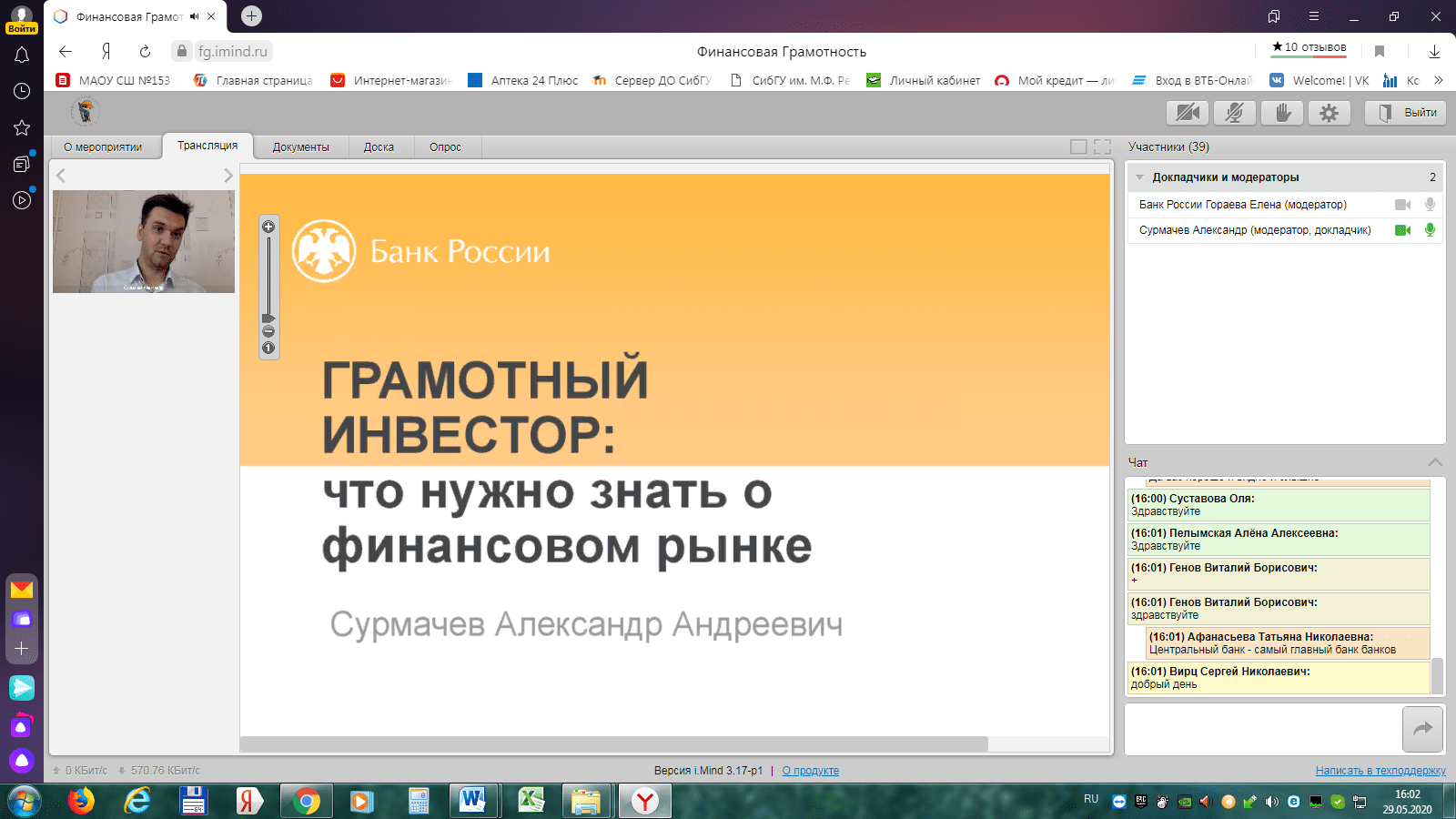Open the settings gear button
Image resolution: width=1456 pixels, height=819 pixels.
1330,113
